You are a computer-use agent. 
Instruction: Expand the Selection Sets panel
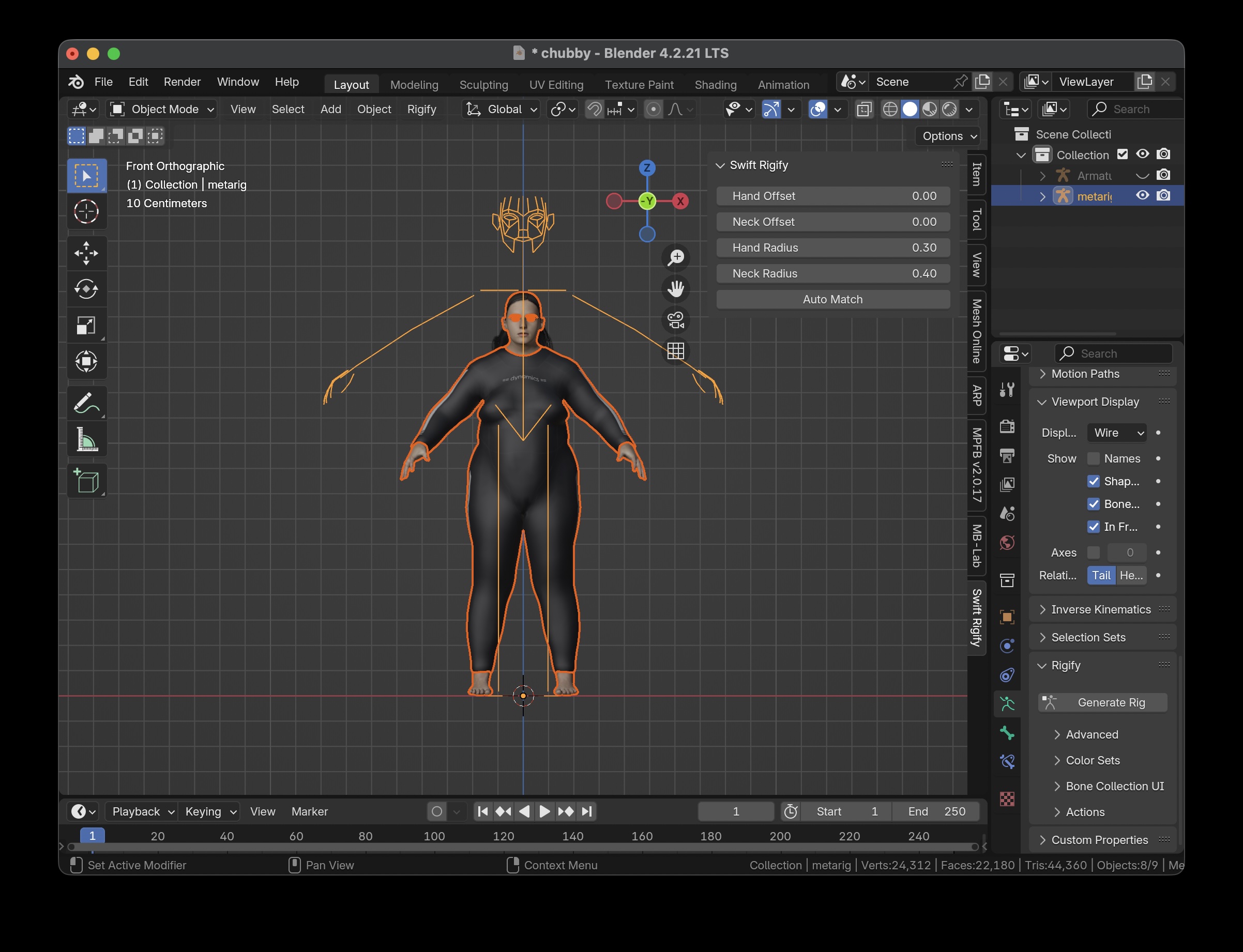(1102, 637)
